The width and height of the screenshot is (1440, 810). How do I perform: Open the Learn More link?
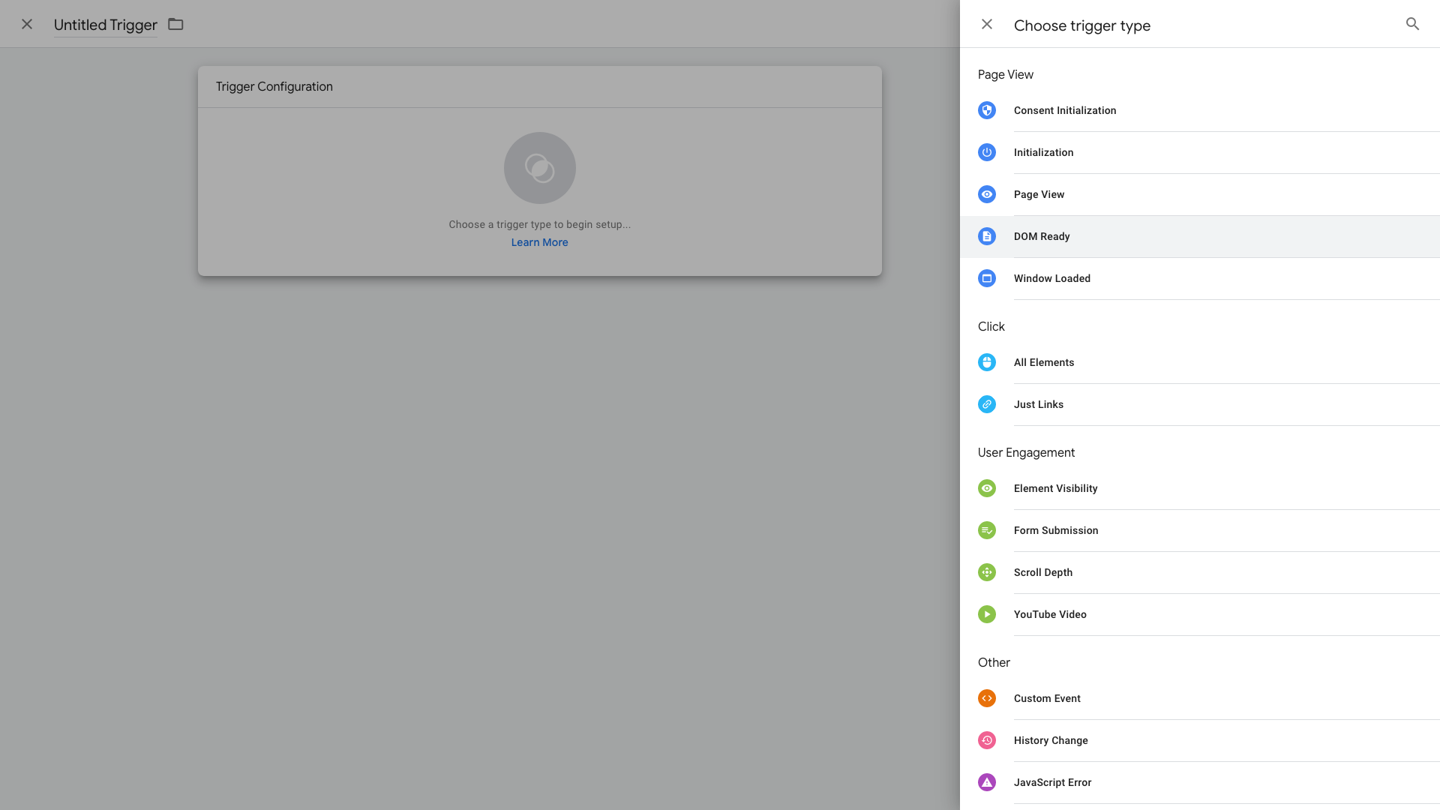pyautogui.click(x=539, y=243)
